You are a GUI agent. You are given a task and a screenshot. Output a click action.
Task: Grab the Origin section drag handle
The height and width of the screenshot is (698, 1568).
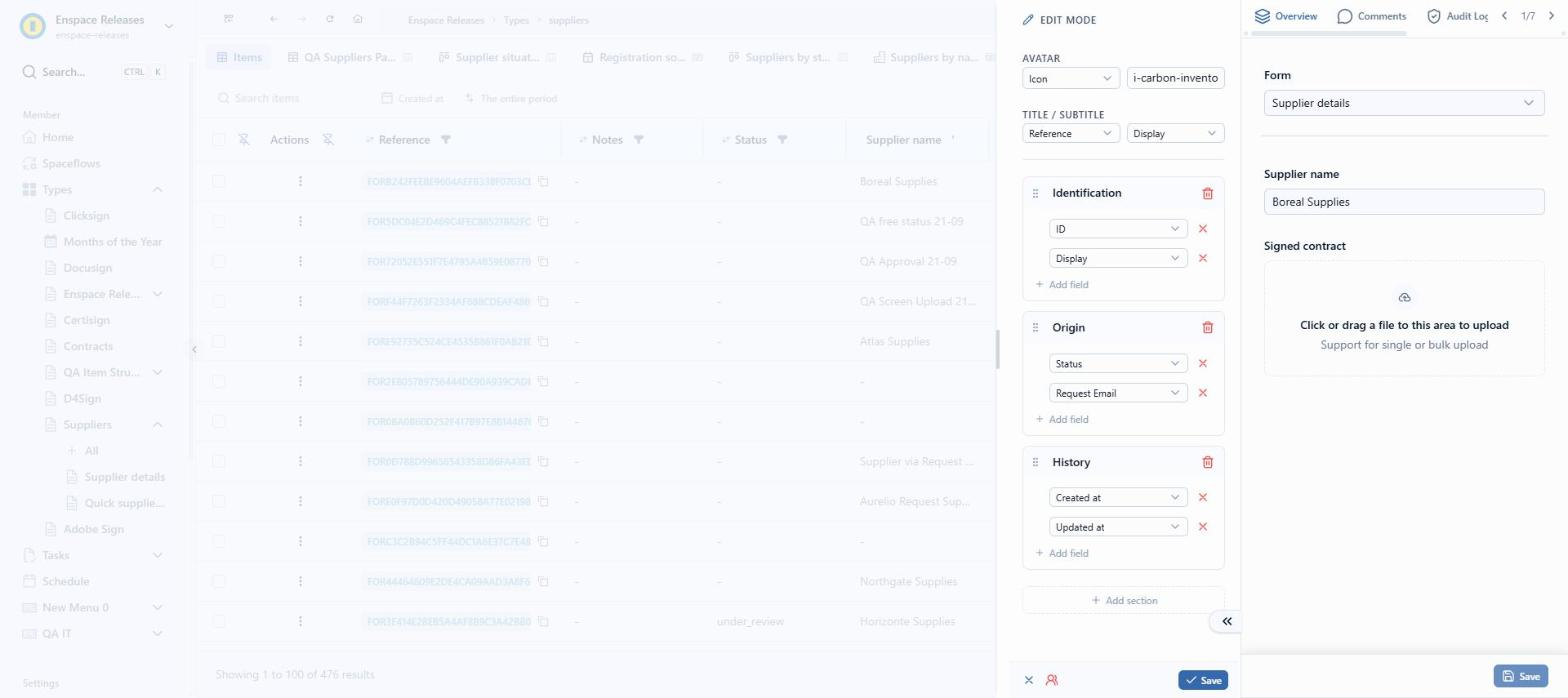pos(1036,328)
